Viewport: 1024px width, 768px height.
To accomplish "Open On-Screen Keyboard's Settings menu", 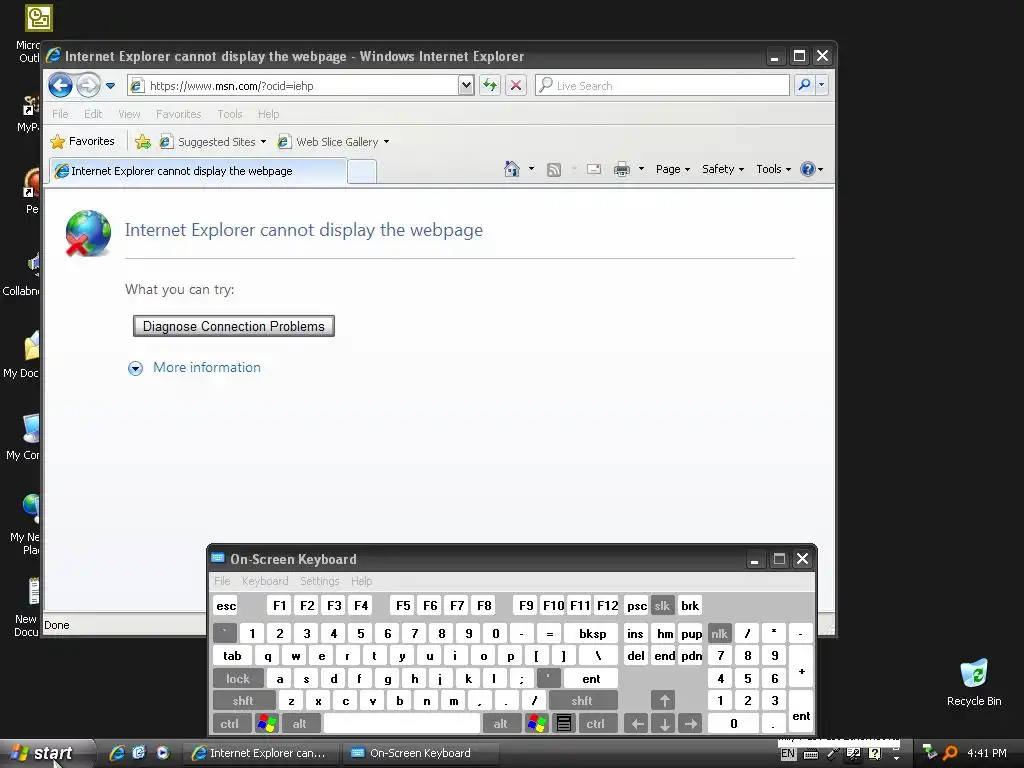I will point(319,581).
